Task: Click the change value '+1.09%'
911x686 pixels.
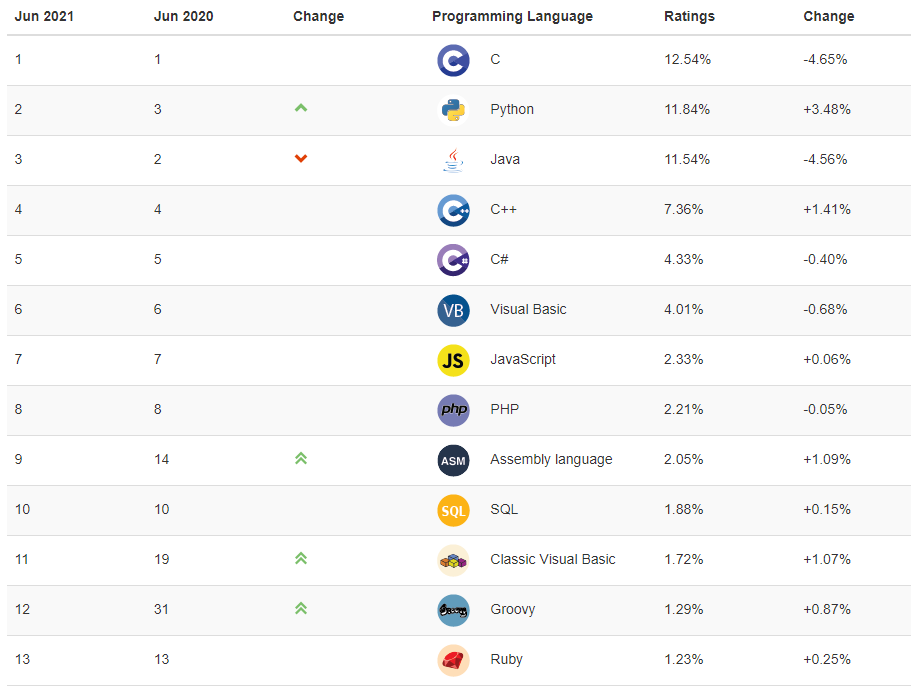Action: pyautogui.click(x=827, y=459)
